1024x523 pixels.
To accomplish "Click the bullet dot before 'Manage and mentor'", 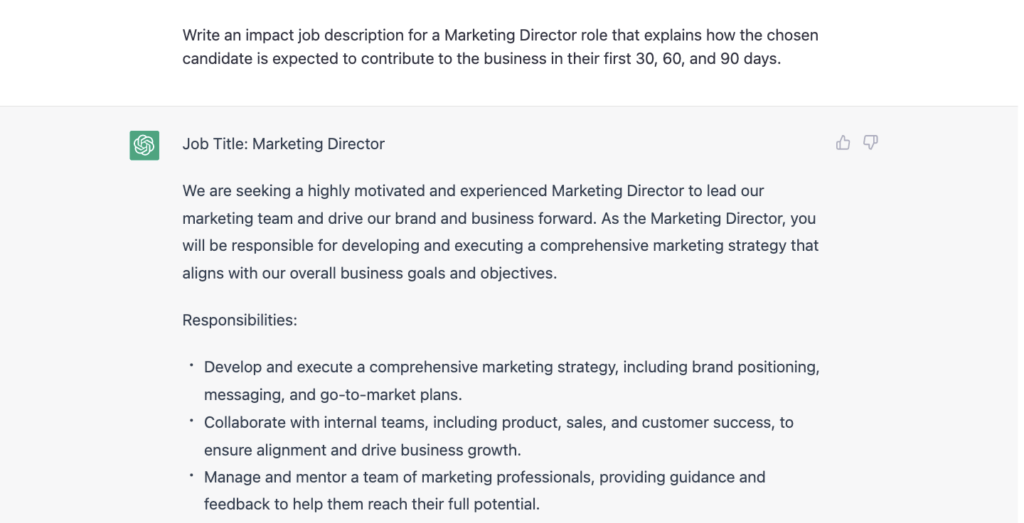I will (x=191, y=476).
